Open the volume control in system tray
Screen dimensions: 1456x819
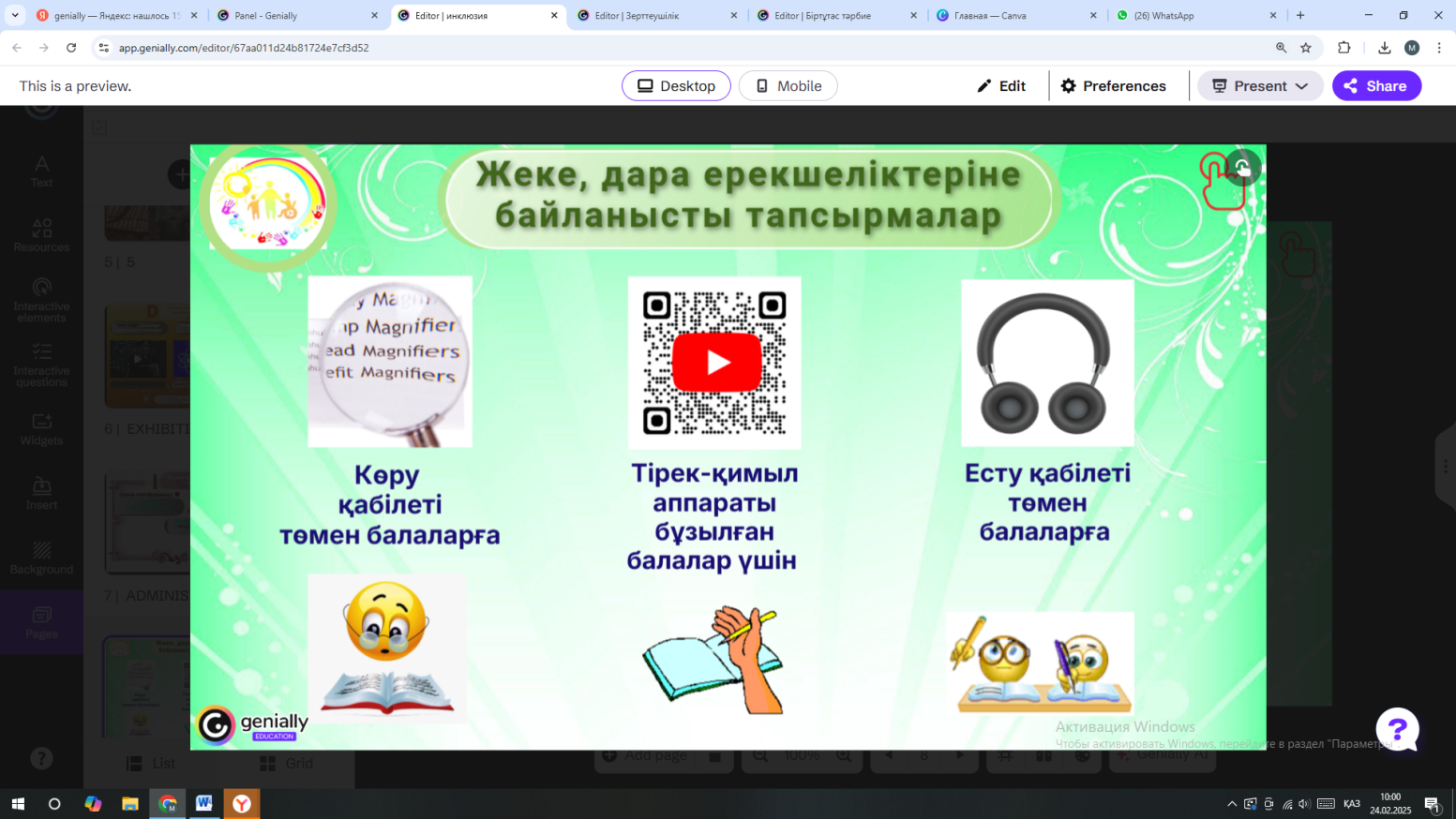pyautogui.click(x=1304, y=804)
